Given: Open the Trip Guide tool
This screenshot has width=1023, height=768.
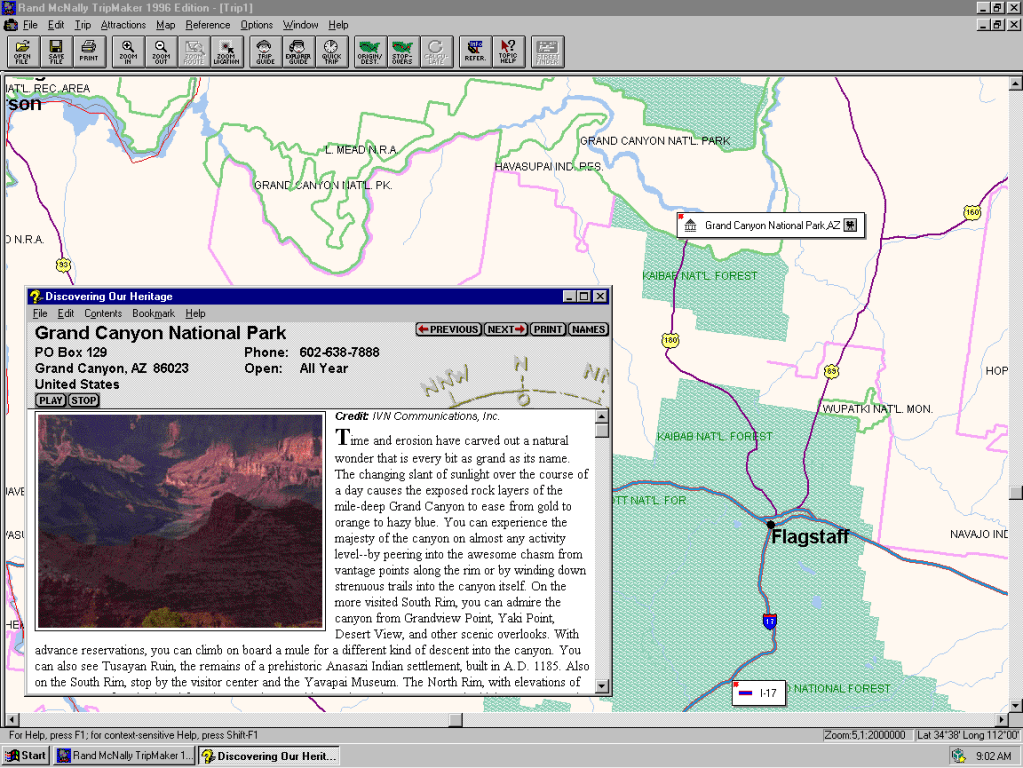Looking at the screenshot, I should click(265, 51).
